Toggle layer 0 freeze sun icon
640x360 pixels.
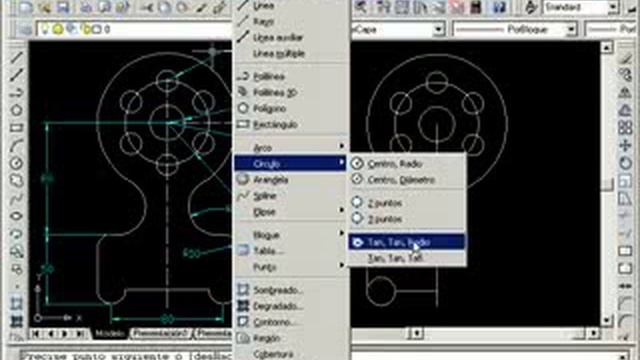pyautogui.click(x=58, y=29)
